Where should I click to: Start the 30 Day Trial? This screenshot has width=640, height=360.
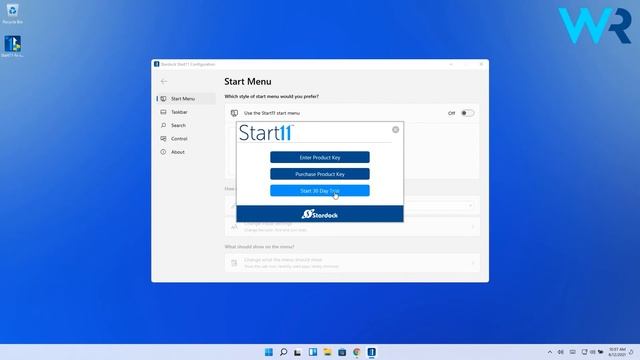[x=320, y=191]
